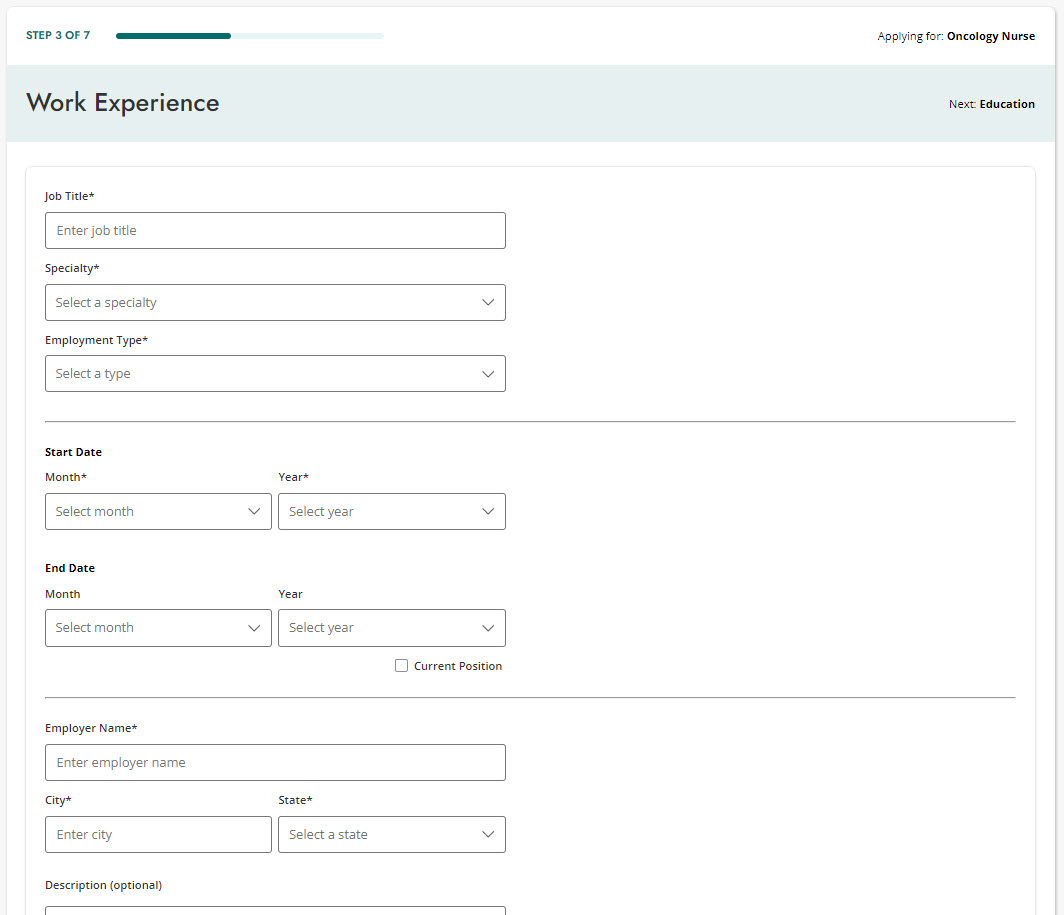This screenshot has height=915, width=1064.
Task: Open the Specialty dropdown chevron
Action: (x=488, y=302)
